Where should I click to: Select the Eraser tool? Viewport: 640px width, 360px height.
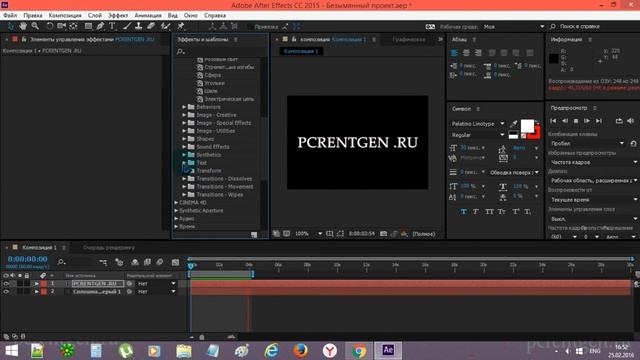pyautogui.click(x=151, y=26)
